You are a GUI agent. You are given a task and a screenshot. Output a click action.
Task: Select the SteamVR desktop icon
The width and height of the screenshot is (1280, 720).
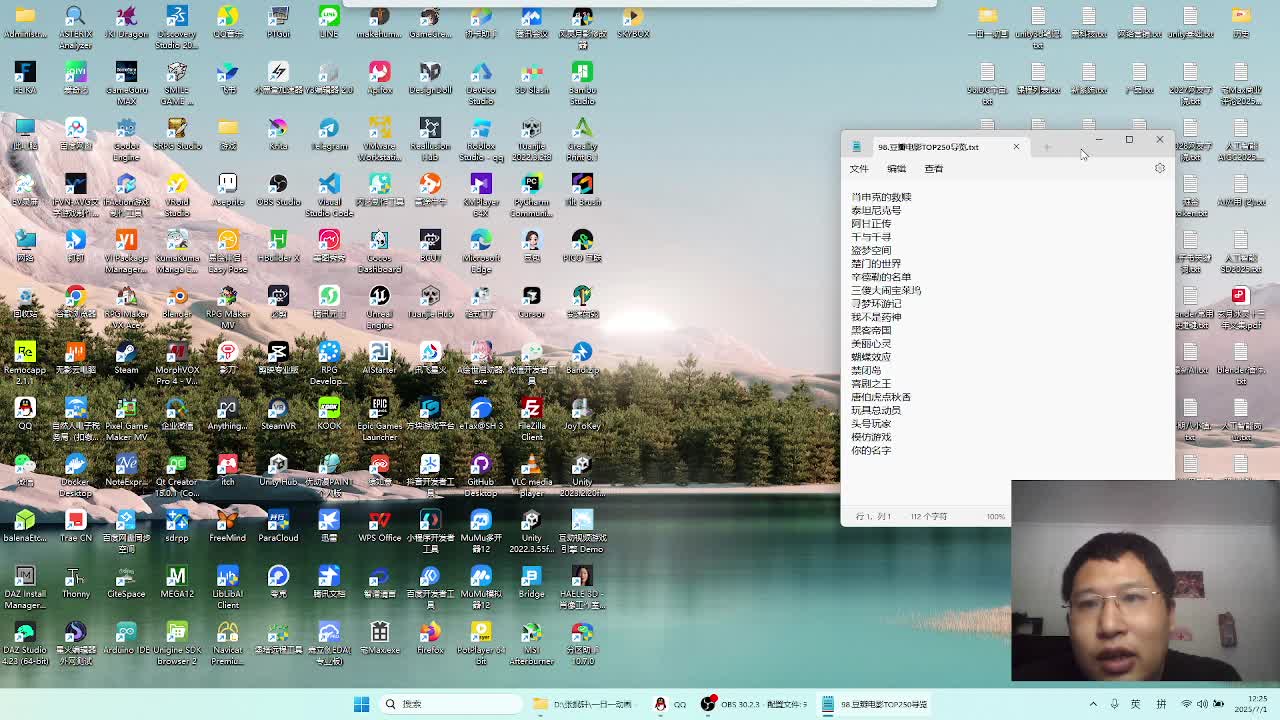point(278,415)
